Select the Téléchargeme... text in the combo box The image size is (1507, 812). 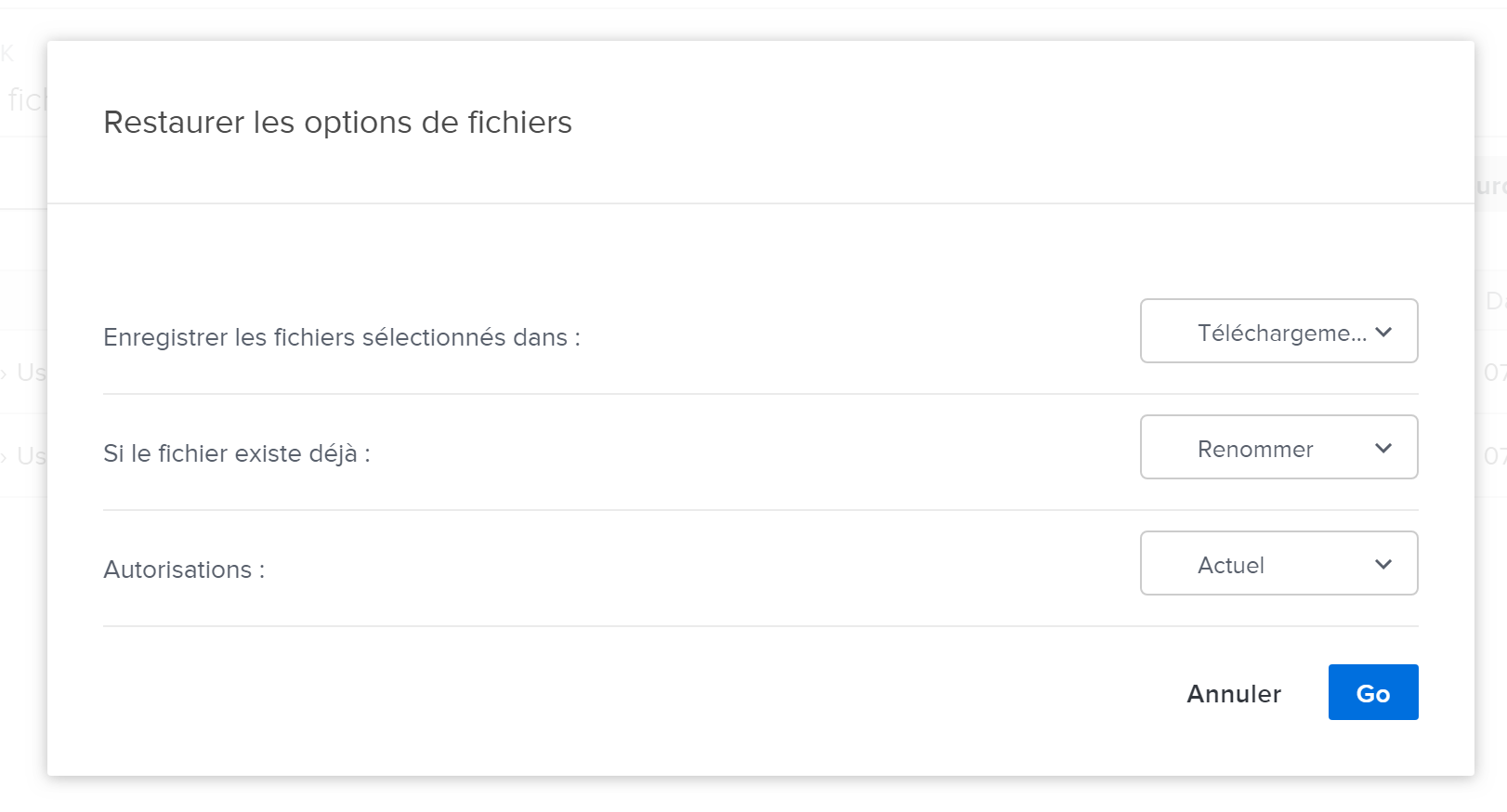pos(1281,333)
